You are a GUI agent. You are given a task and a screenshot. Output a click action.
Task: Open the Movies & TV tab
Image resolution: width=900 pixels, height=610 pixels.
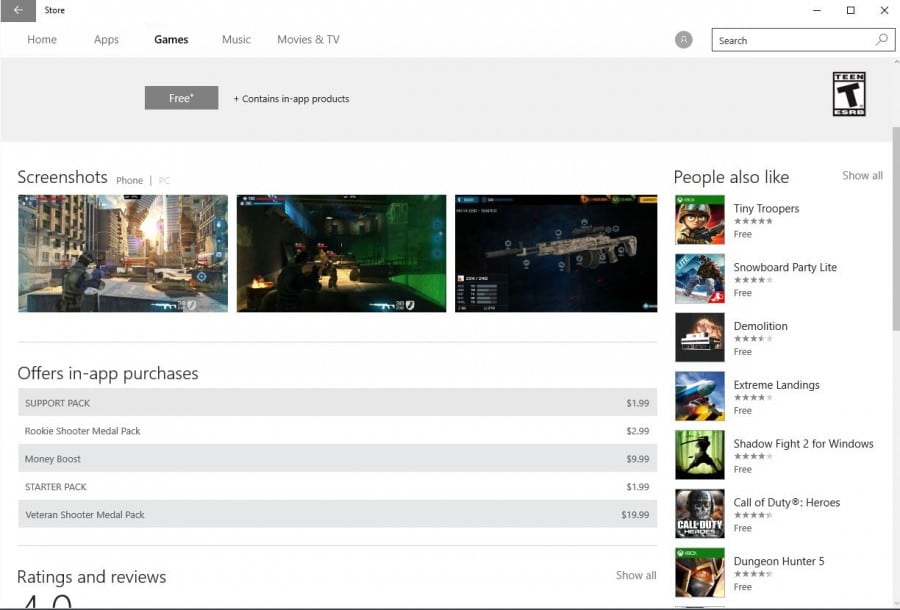(309, 39)
